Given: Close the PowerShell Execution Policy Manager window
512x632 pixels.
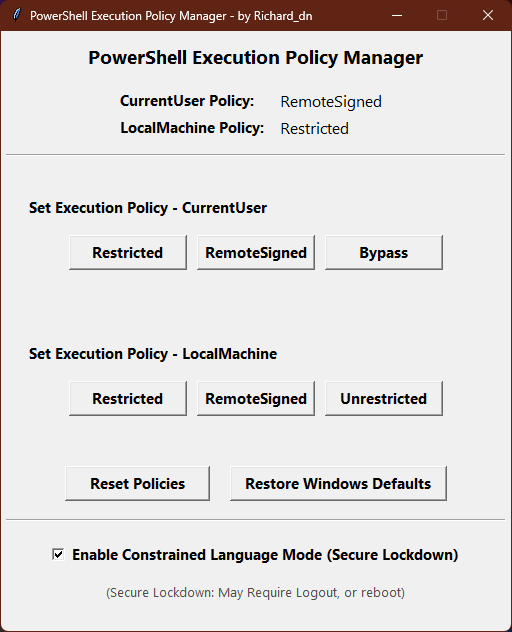Looking at the screenshot, I should pyautogui.click(x=488, y=15).
